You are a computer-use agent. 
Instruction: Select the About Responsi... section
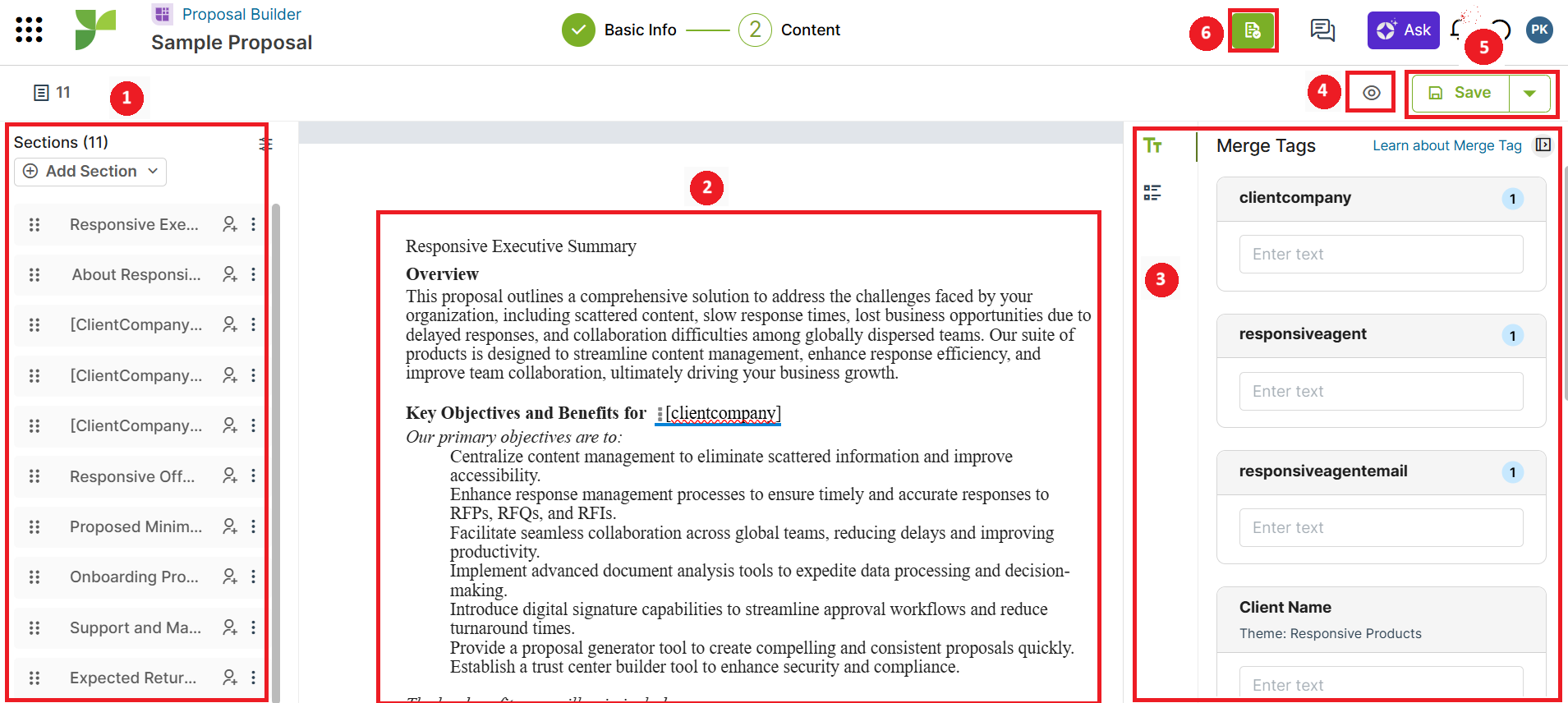(136, 274)
